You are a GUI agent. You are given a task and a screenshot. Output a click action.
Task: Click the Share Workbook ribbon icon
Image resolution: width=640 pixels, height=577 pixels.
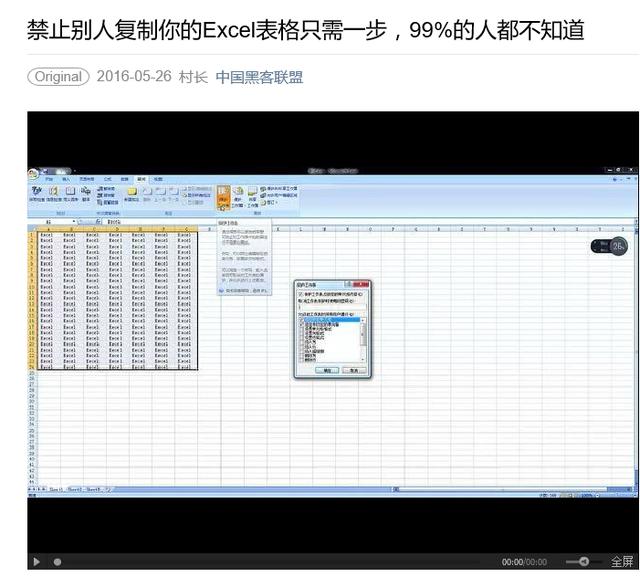pos(252,194)
